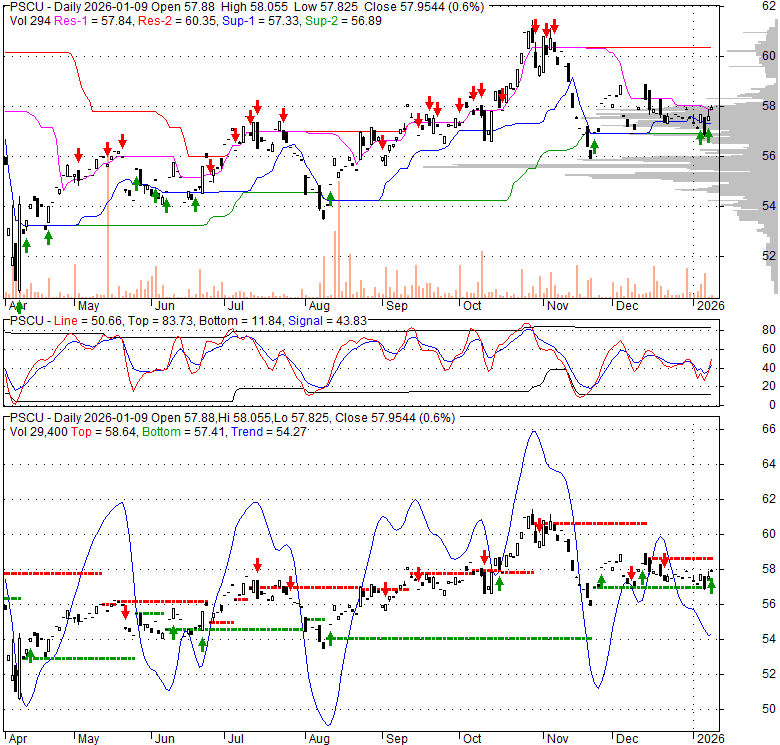Click the Lo 57.825 value in bottom chart header
The width and height of the screenshot is (780, 745).
[301, 418]
